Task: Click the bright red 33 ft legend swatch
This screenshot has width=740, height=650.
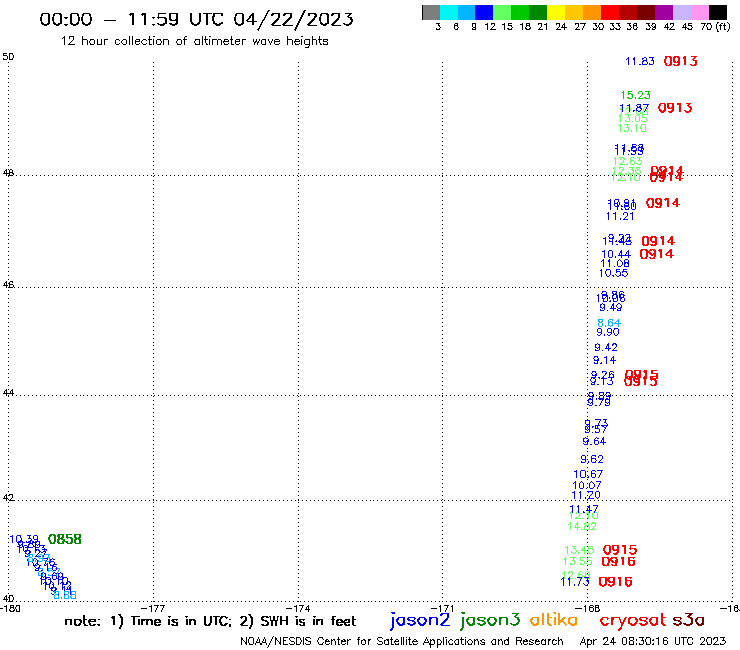Action: coord(610,12)
